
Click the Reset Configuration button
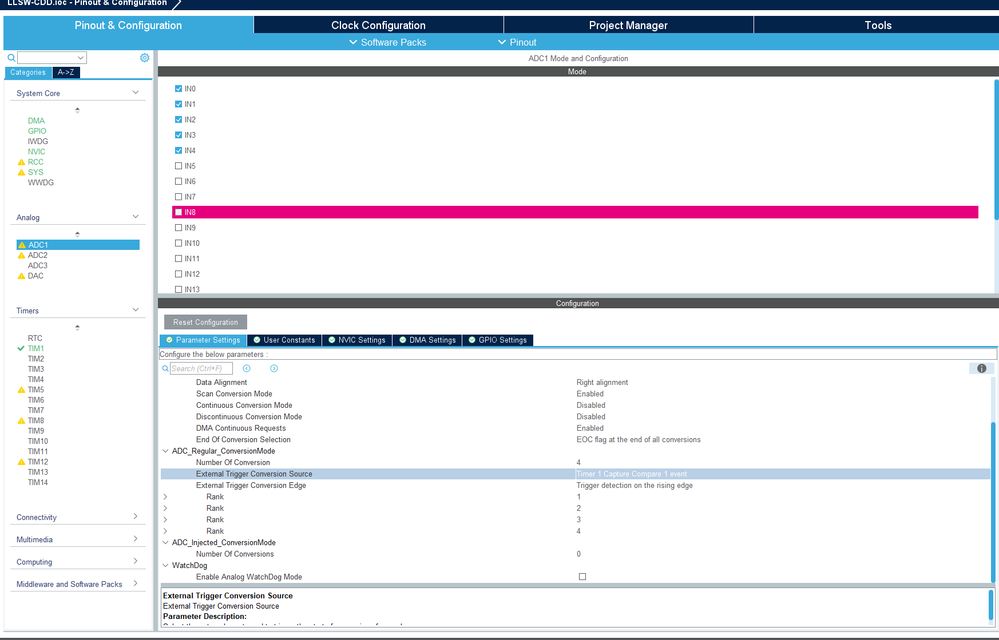coord(205,322)
